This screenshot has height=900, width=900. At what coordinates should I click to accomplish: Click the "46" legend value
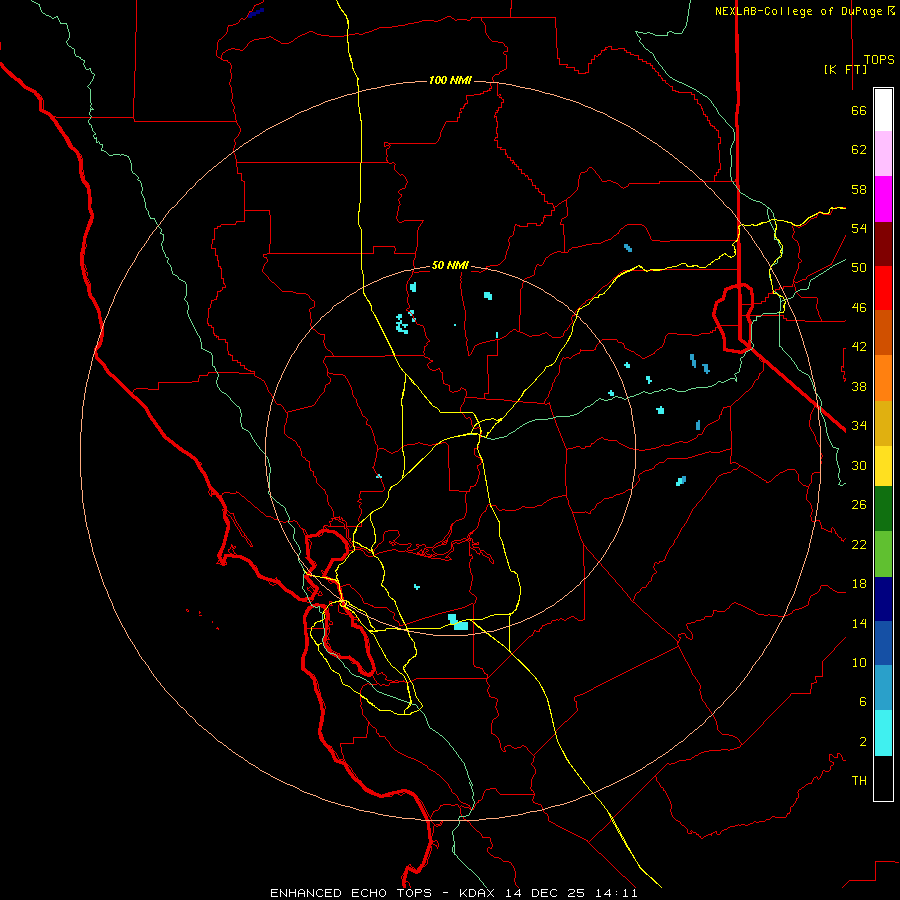click(x=859, y=308)
